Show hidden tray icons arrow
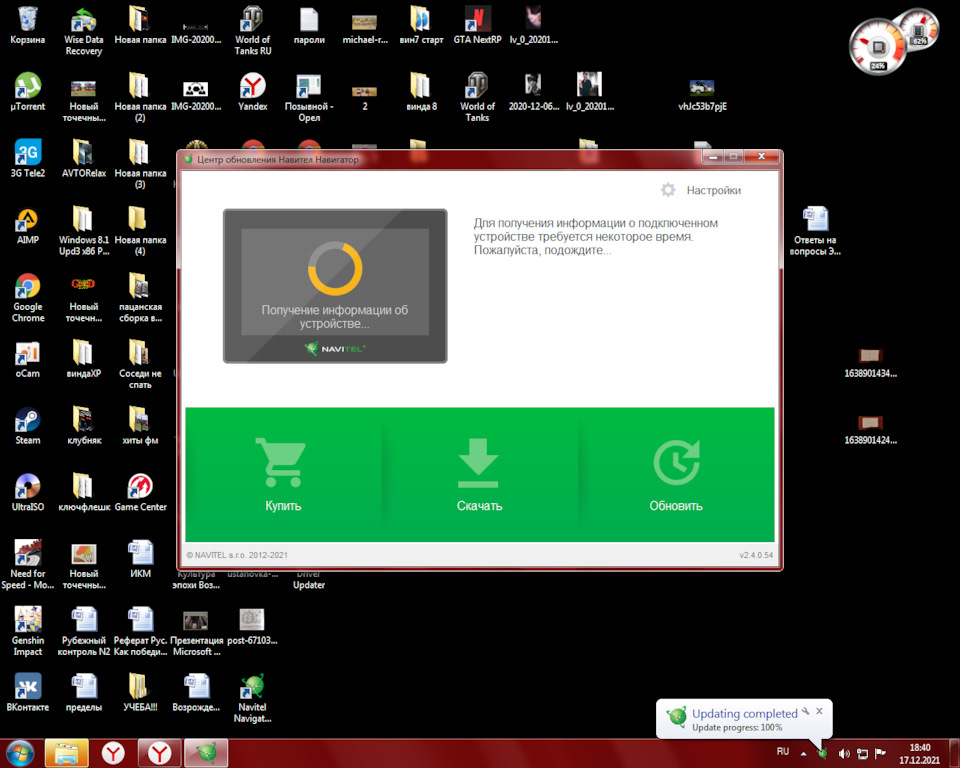960x768 pixels. click(803, 753)
